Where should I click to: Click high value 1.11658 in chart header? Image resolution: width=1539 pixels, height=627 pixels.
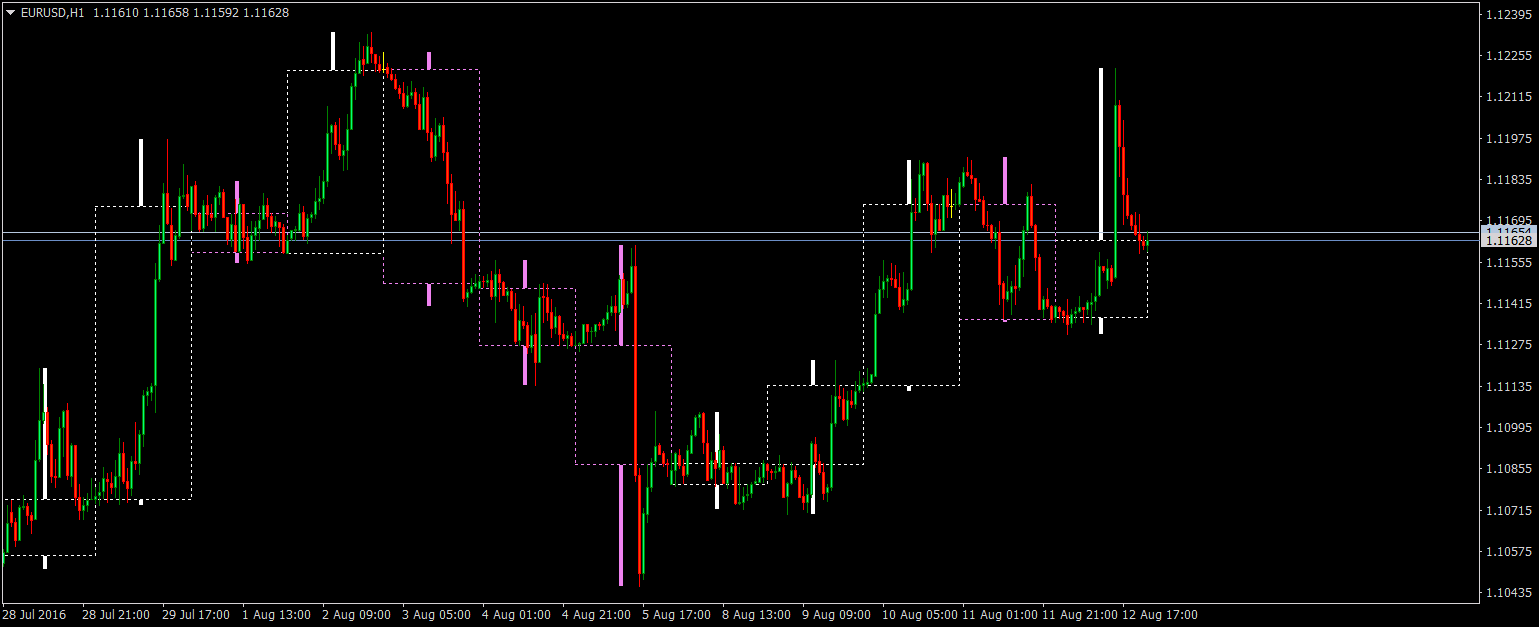click(x=164, y=13)
